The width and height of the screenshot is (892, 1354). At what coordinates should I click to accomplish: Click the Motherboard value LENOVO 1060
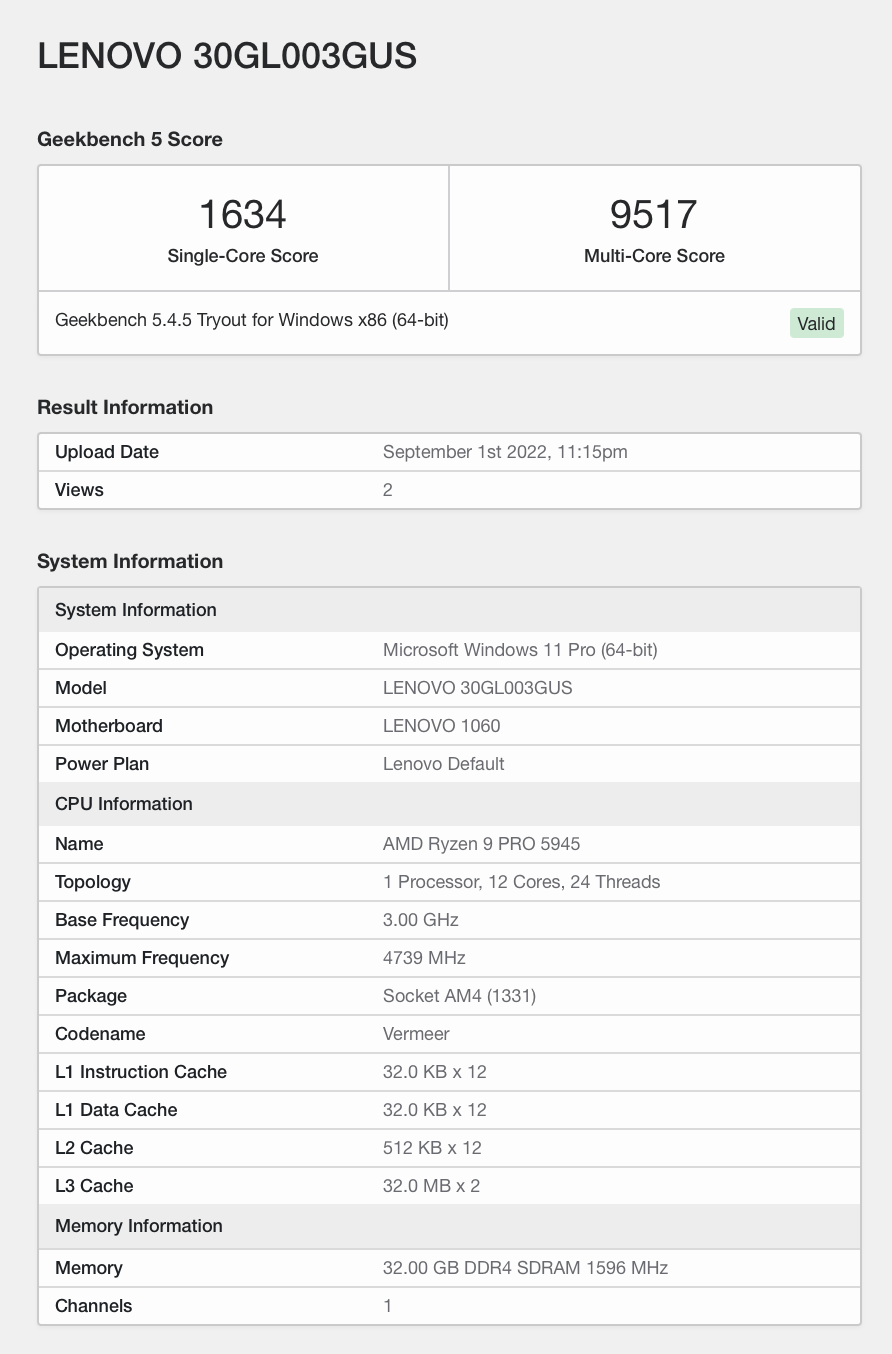441,726
